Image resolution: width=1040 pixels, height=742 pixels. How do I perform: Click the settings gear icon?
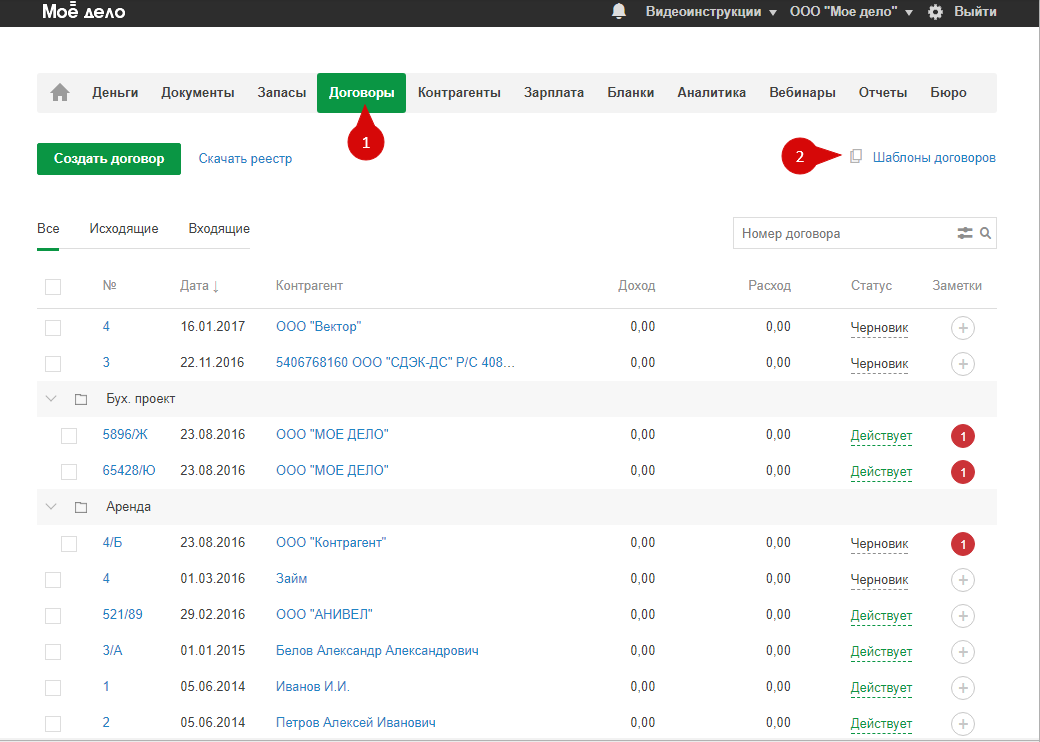936,12
